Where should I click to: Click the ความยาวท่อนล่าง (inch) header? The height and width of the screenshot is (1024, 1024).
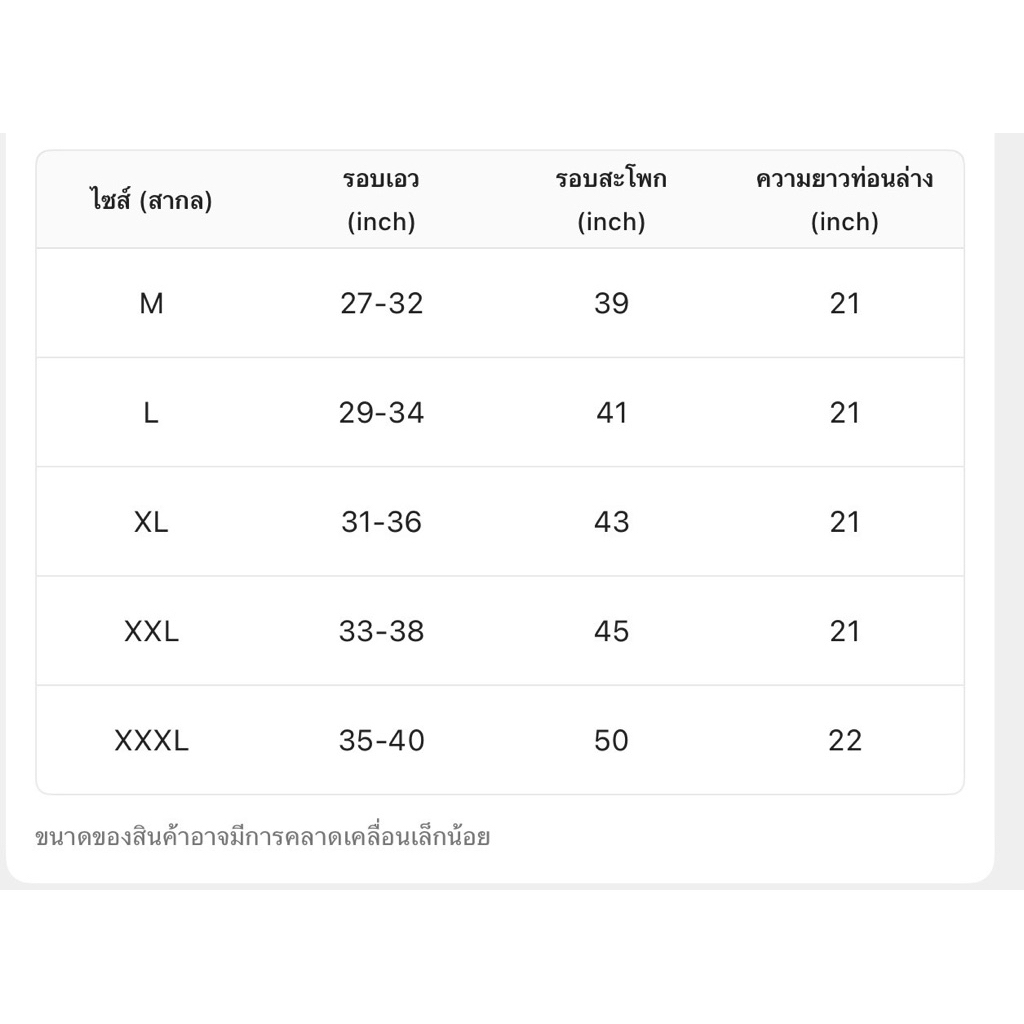coord(844,200)
